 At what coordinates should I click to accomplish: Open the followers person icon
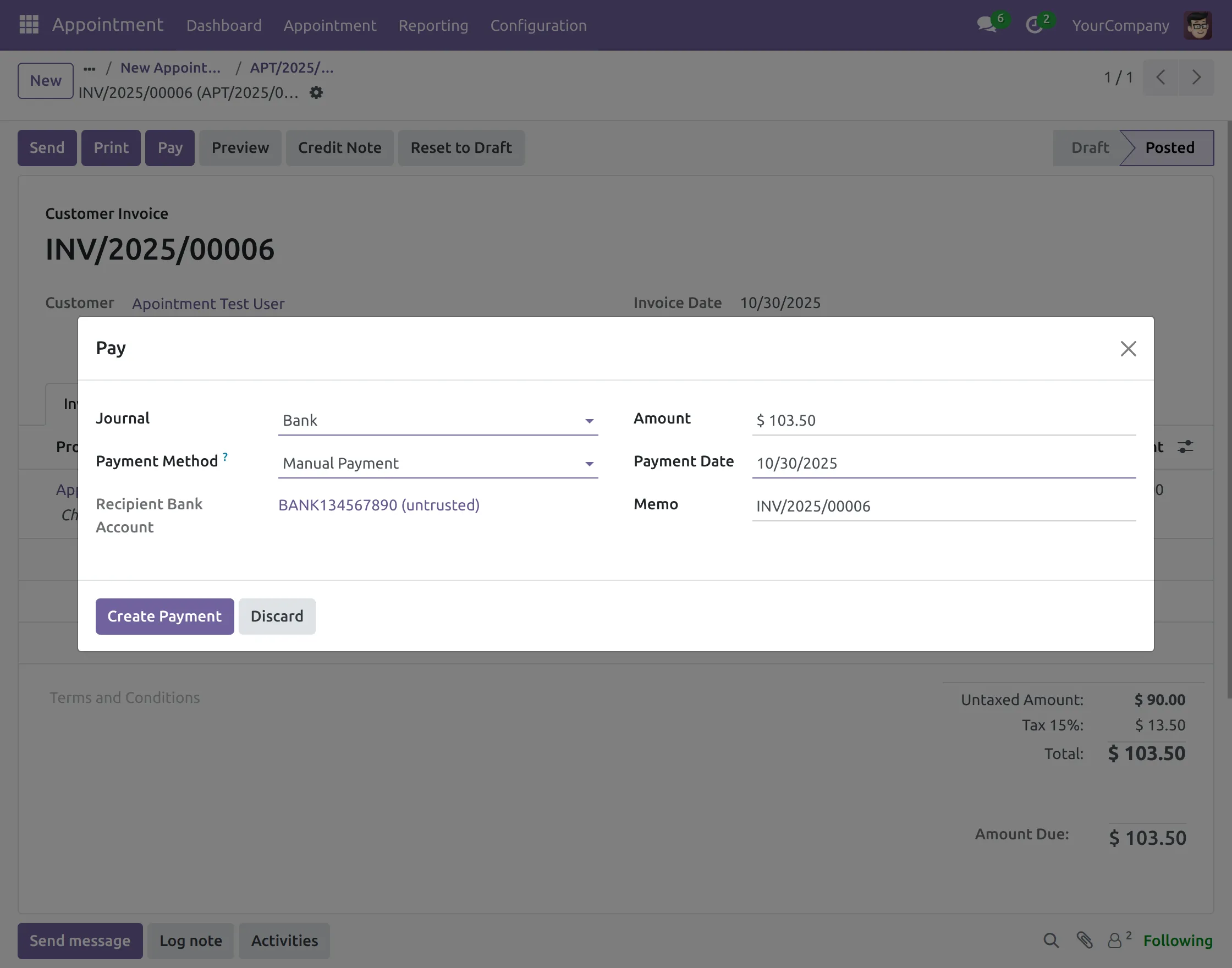[x=1115, y=941]
